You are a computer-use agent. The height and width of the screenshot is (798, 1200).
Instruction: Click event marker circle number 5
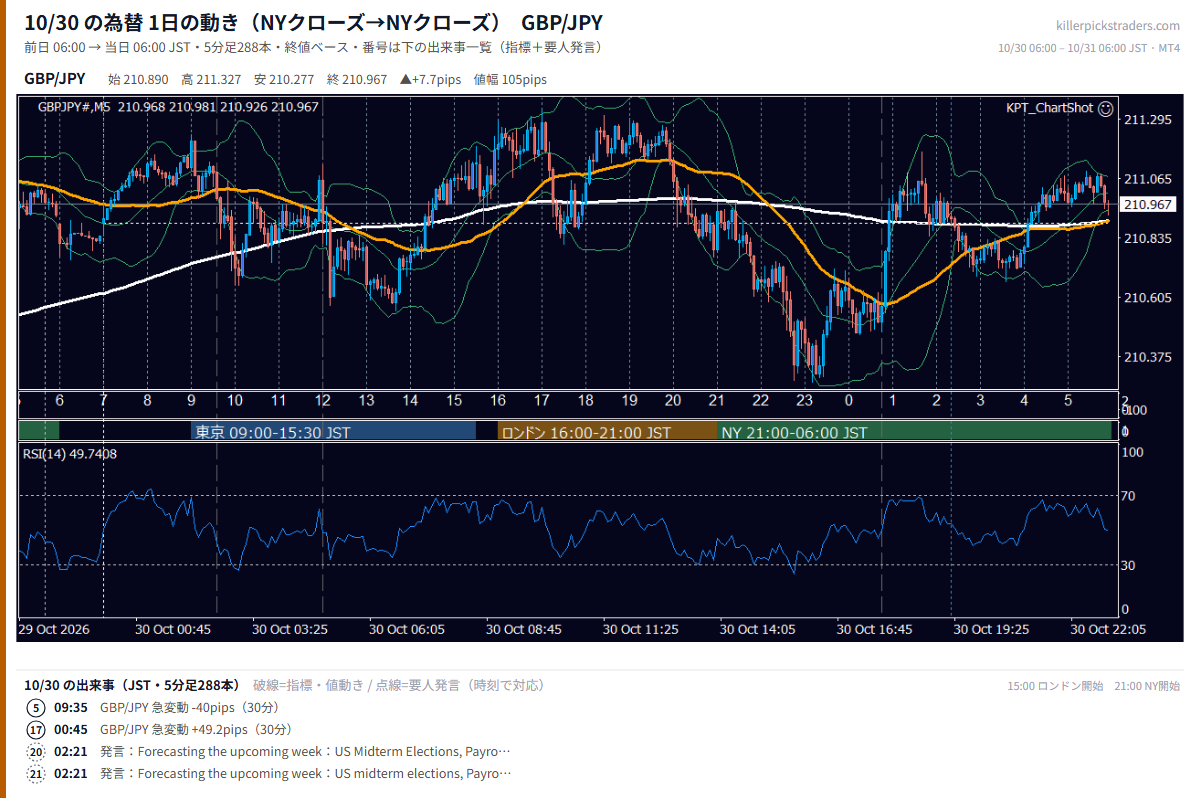tap(36, 707)
